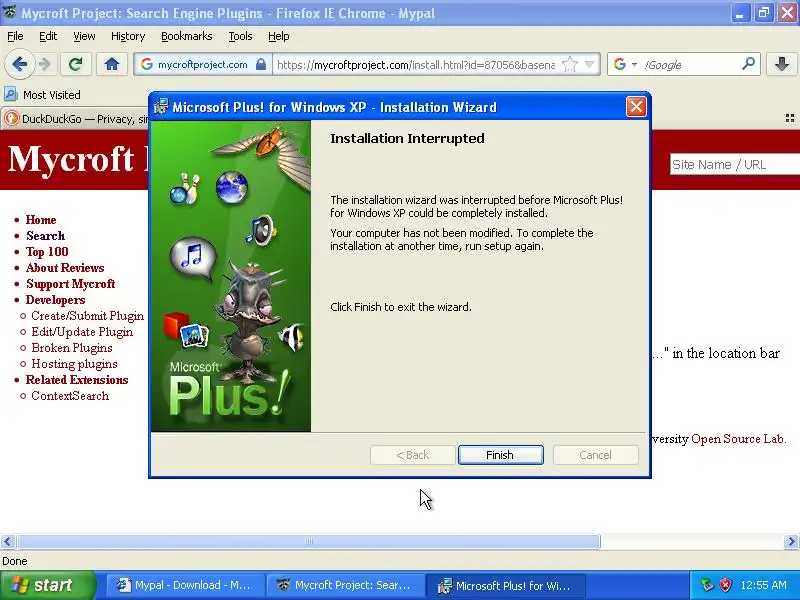Reload the page with refresh icon
Viewport: 800px width, 600px height.
(76, 64)
